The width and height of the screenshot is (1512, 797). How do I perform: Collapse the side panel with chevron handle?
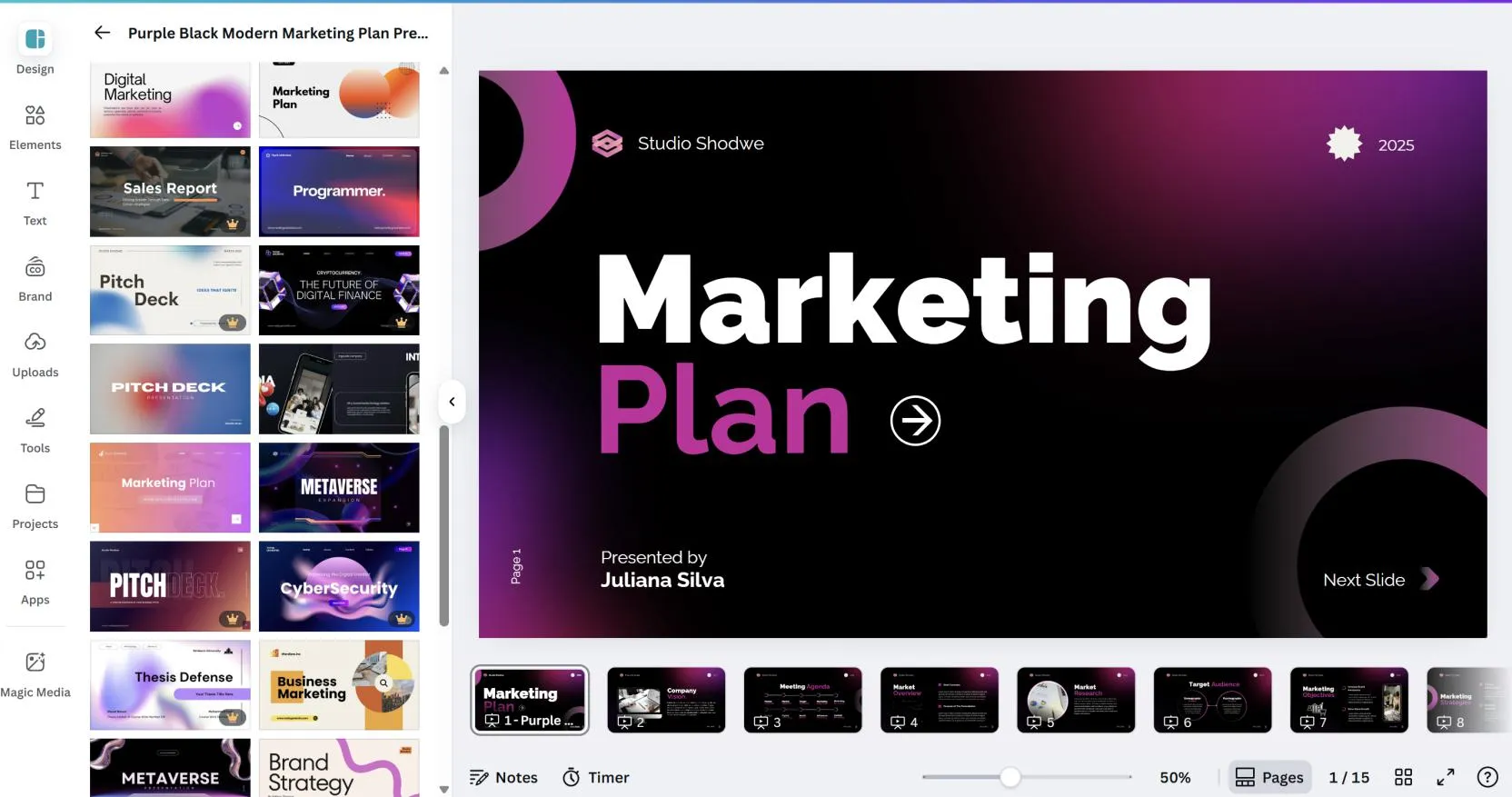pyautogui.click(x=452, y=402)
